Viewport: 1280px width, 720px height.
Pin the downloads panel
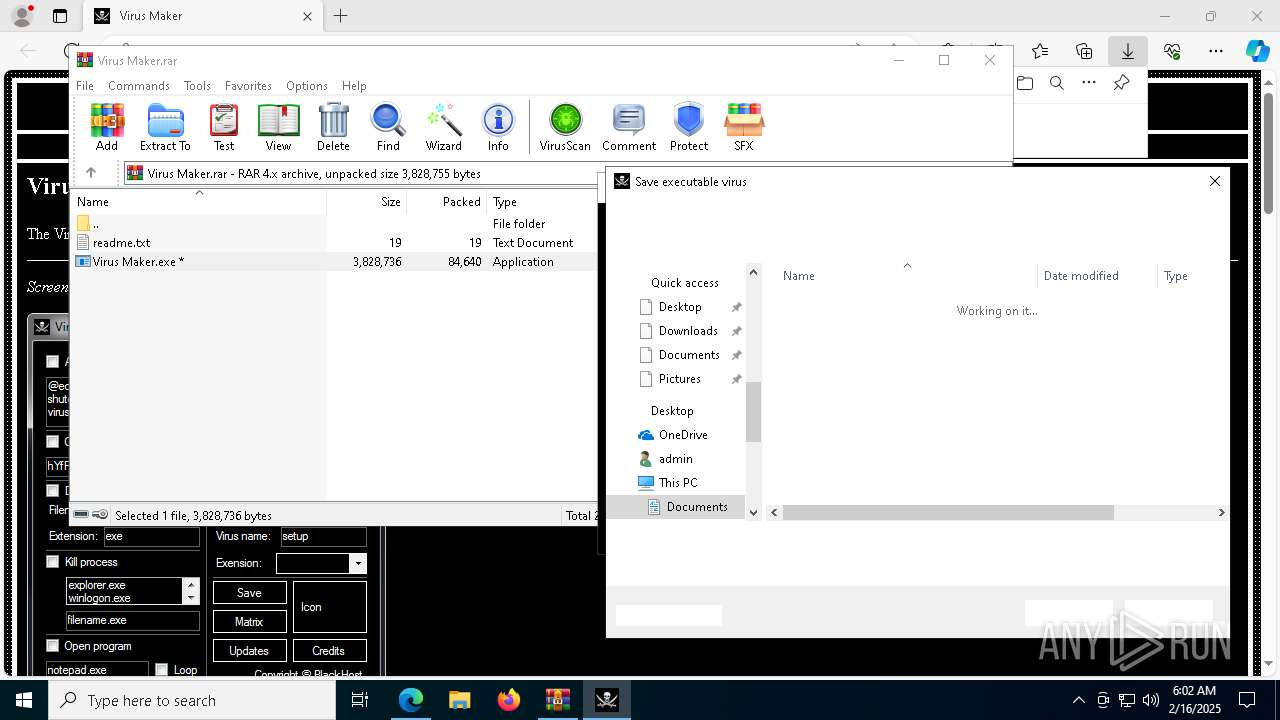click(x=1121, y=83)
